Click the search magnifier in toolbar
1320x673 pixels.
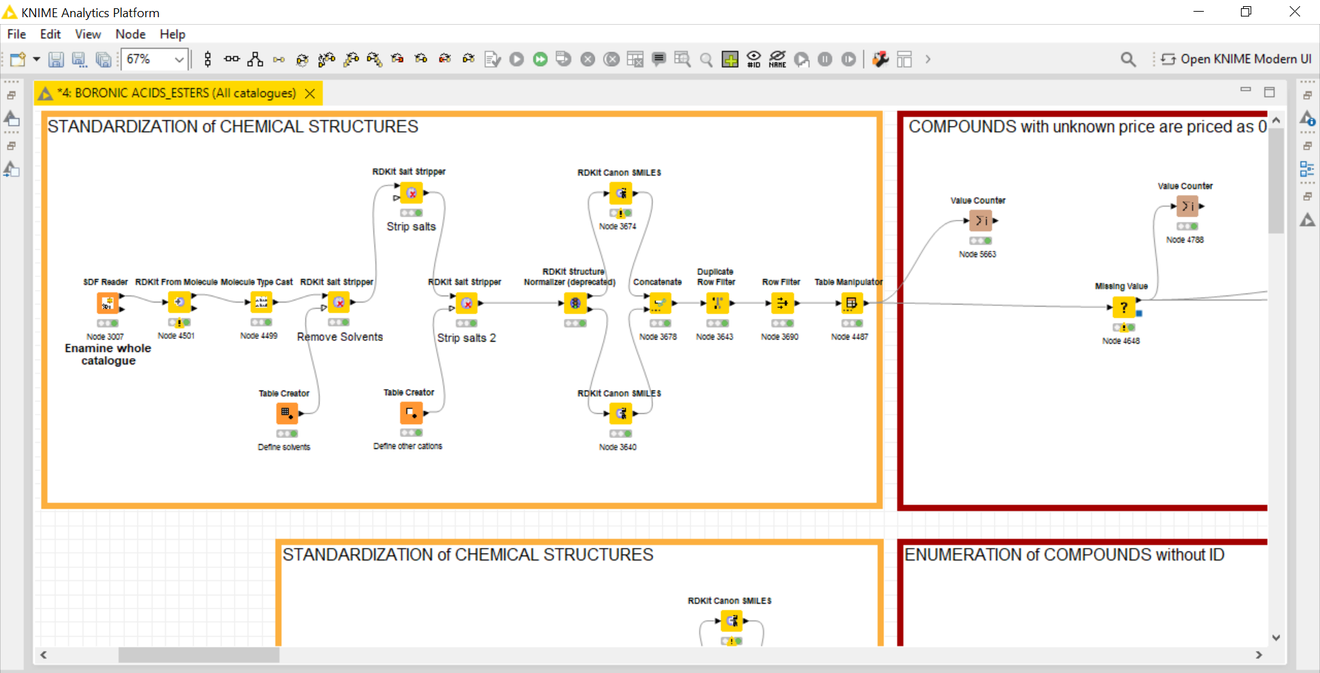1128,60
